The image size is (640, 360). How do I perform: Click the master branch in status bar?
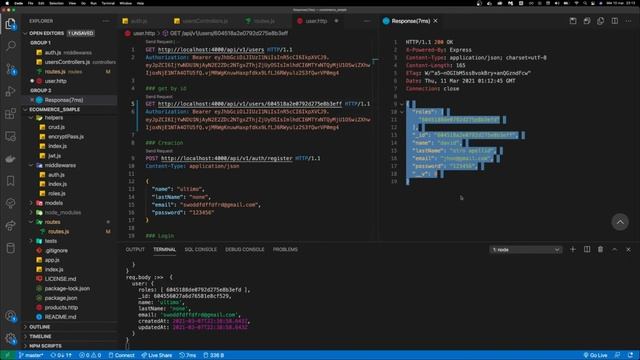point(31,355)
